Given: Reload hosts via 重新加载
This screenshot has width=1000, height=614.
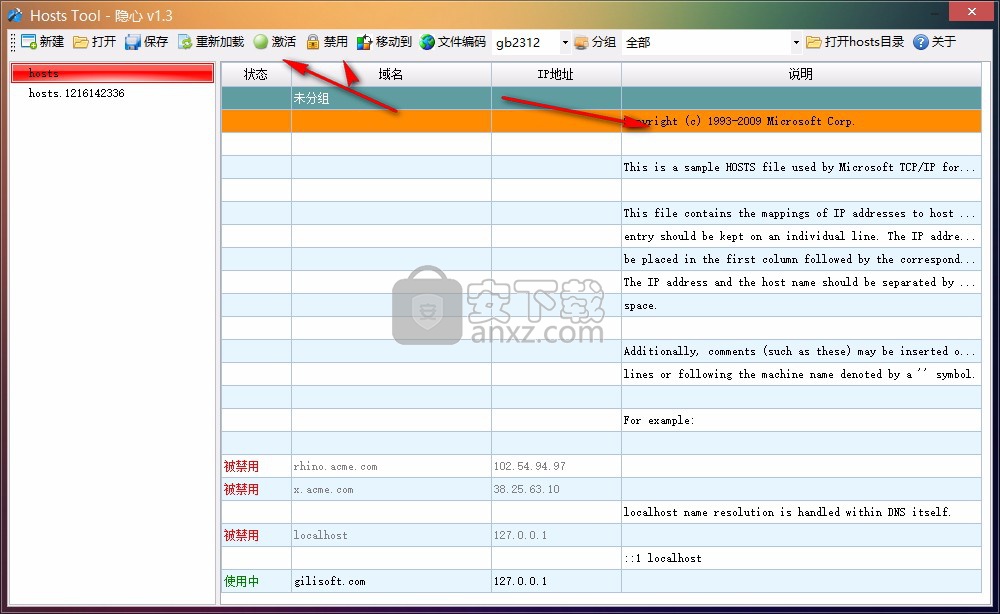Looking at the screenshot, I should (211, 42).
